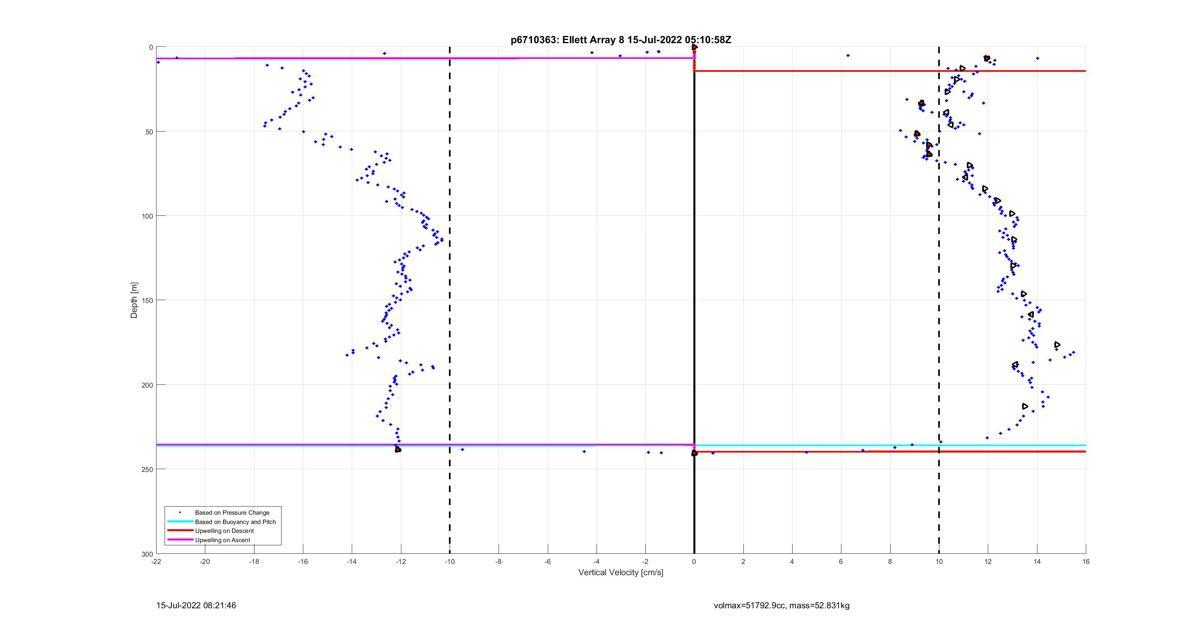Click legend entry 'Based on Buoyancy and Pitch'

[235, 522]
